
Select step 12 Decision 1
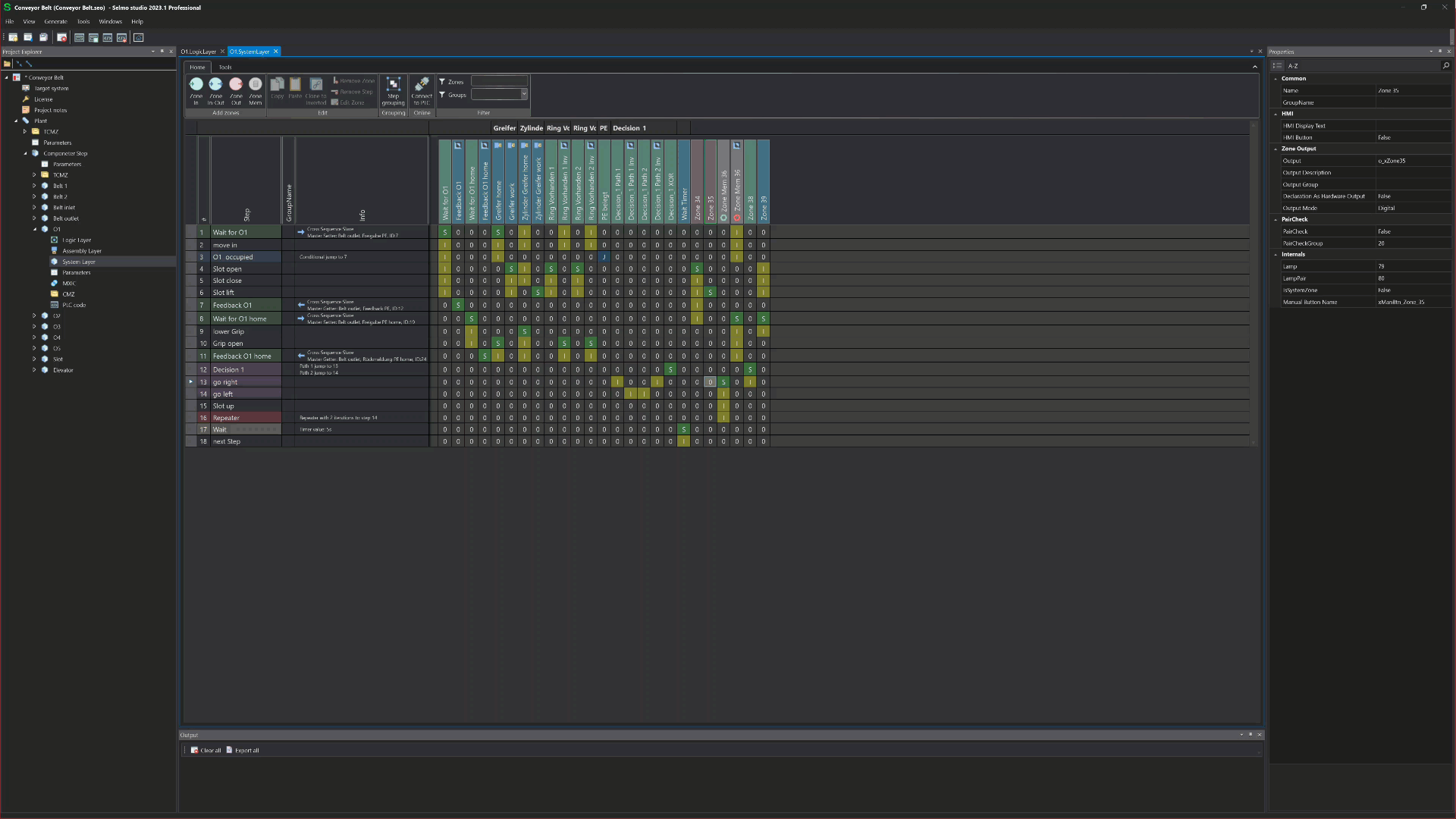[x=246, y=370]
